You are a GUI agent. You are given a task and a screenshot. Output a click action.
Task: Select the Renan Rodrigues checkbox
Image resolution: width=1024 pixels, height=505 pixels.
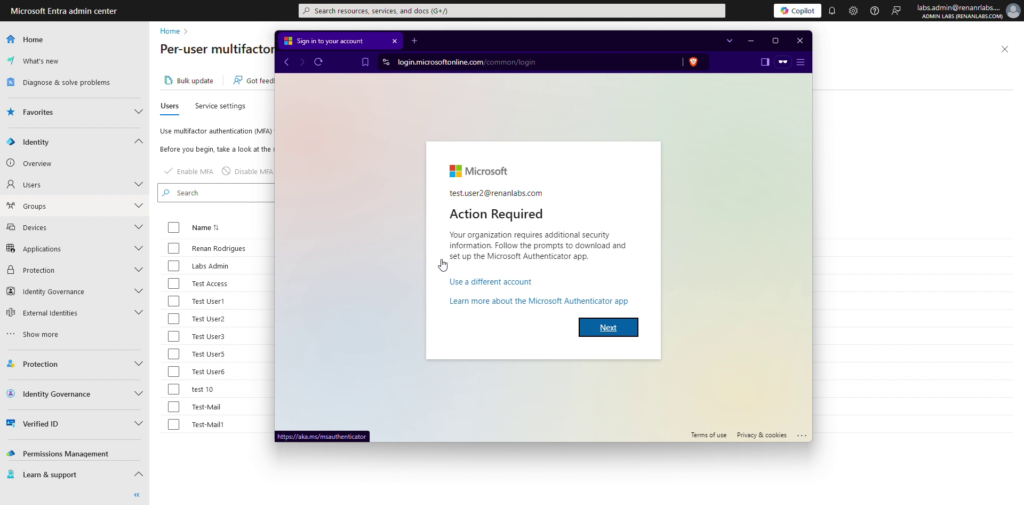[x=173, y=248]
